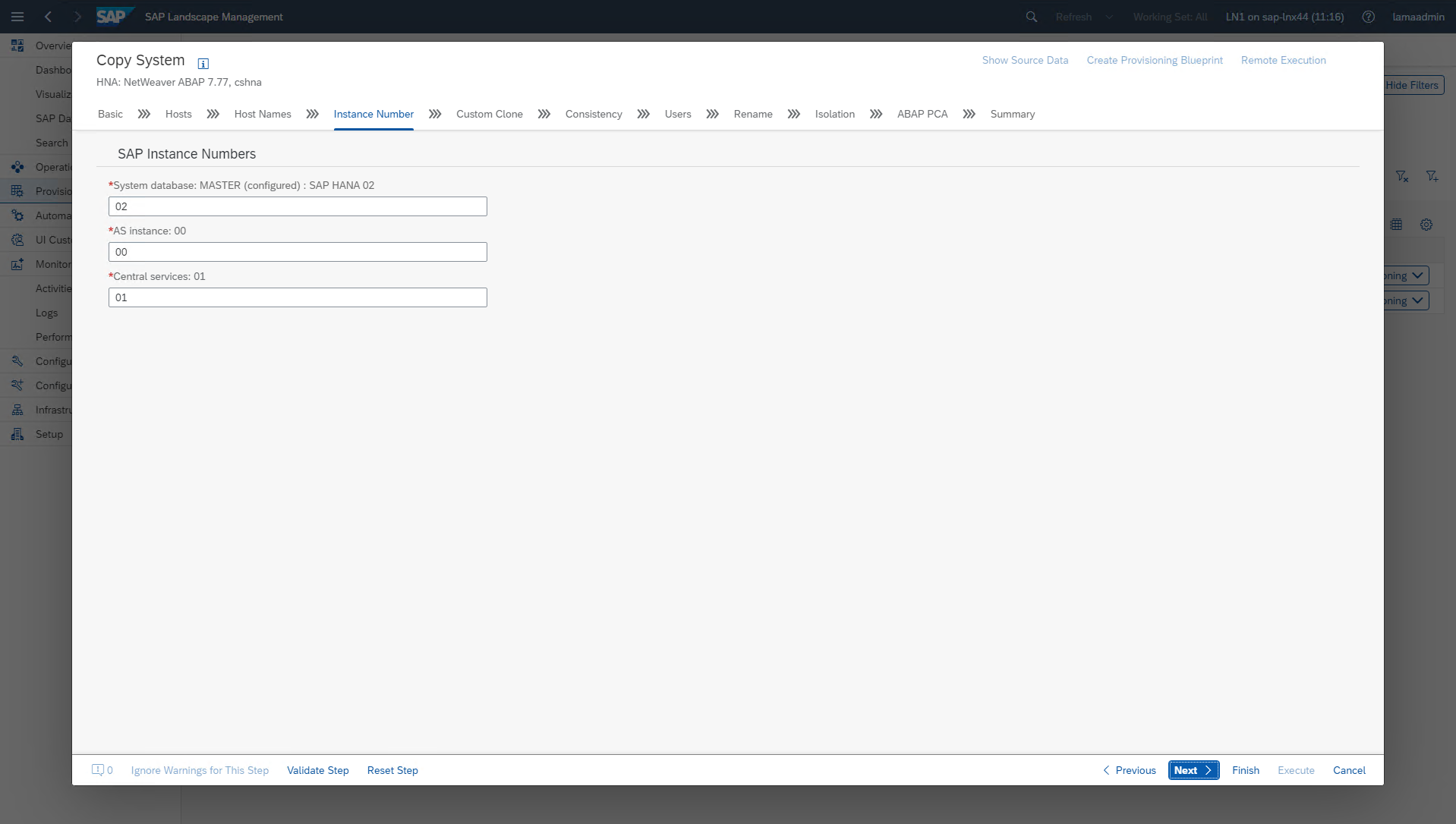
Task: Click the Copy System info icon
Action: coord(203,64)
